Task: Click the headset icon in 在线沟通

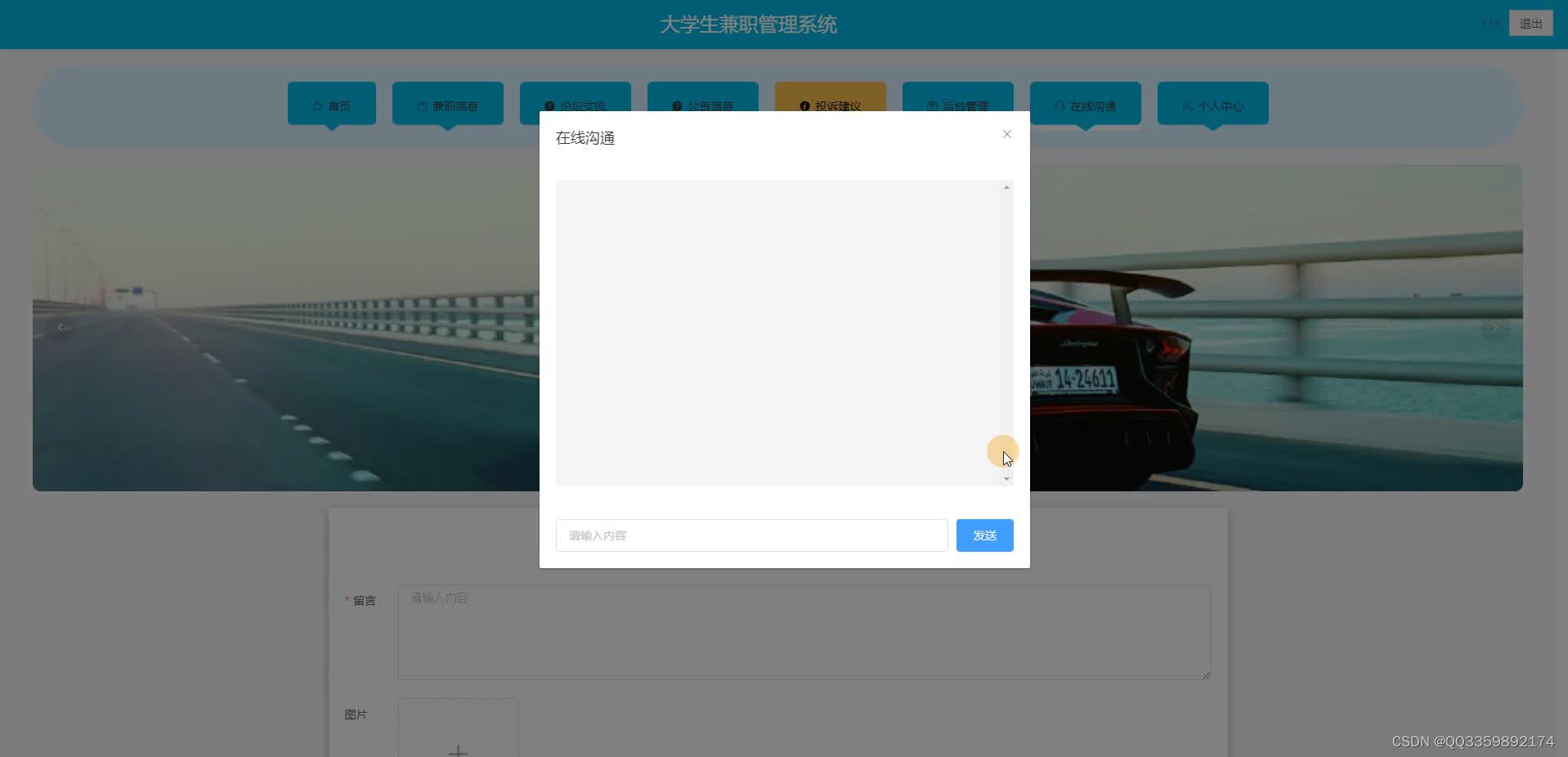Action: click(1060, 106)
